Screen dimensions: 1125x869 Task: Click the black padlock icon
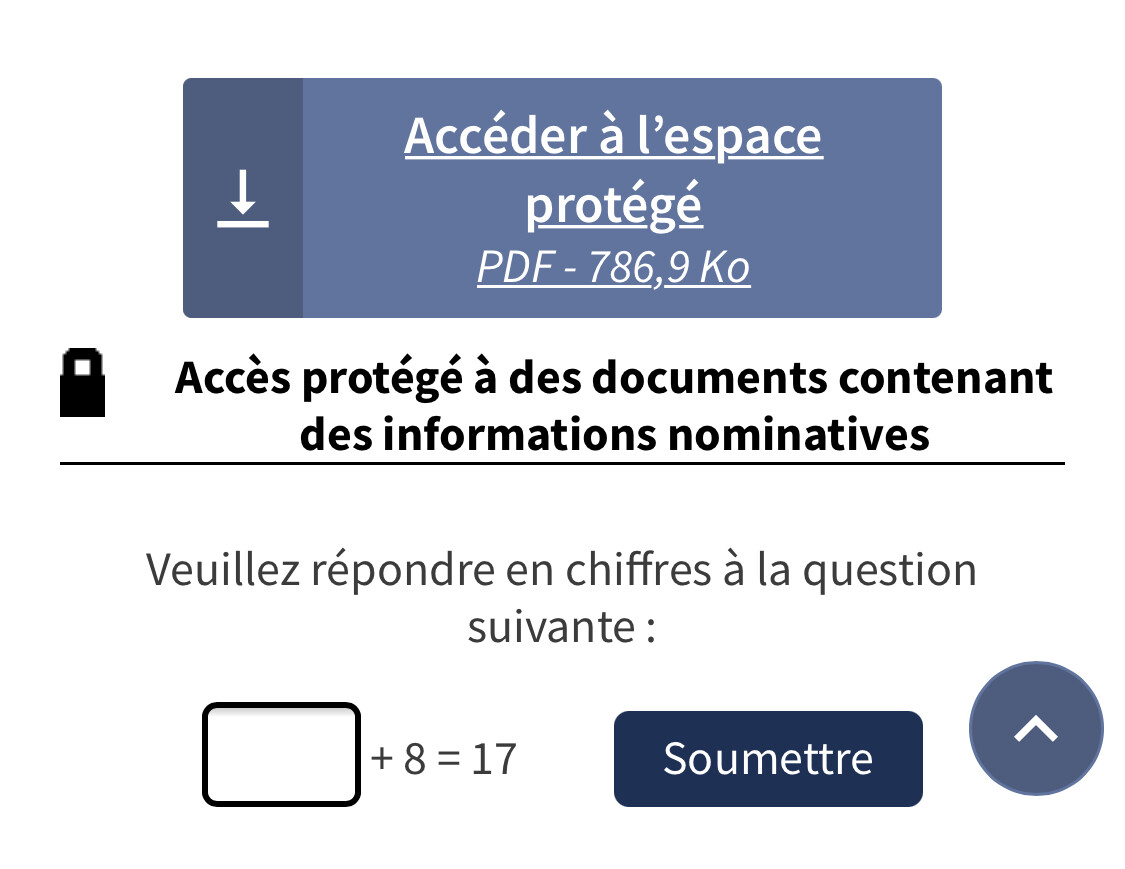click(83, 382)
